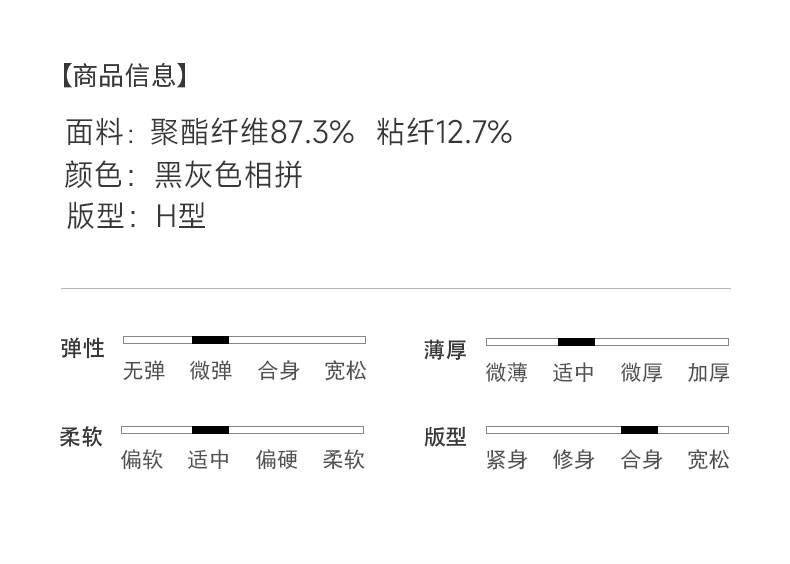Click the black marker on the 弹性 scale

(210, 340)
